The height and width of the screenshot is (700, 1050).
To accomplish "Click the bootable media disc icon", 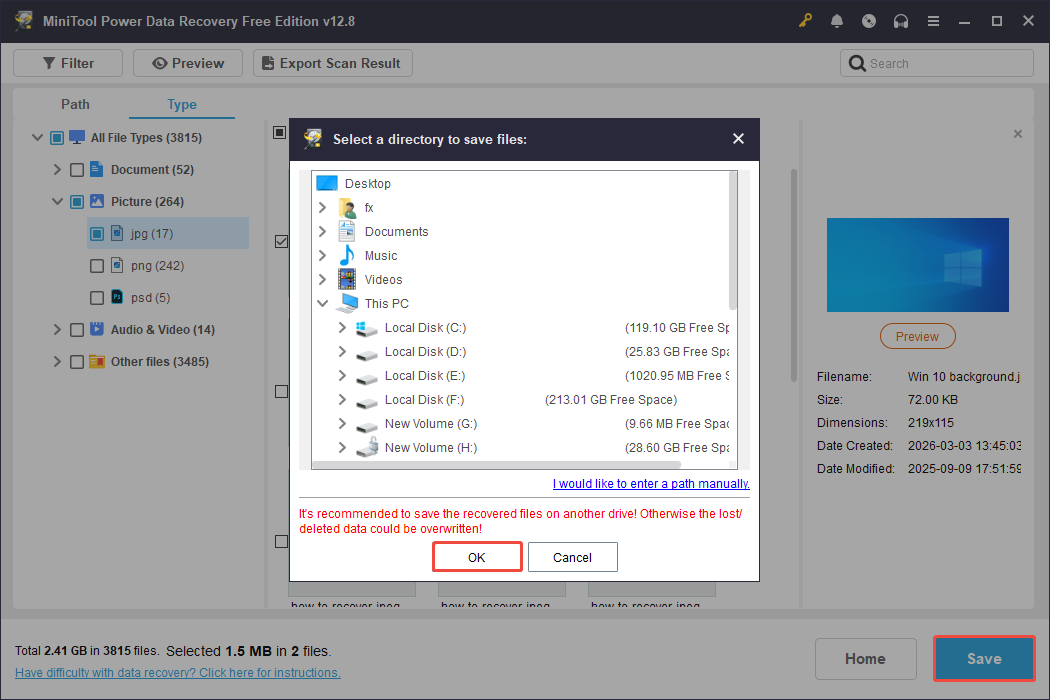I will coord(869,20).
